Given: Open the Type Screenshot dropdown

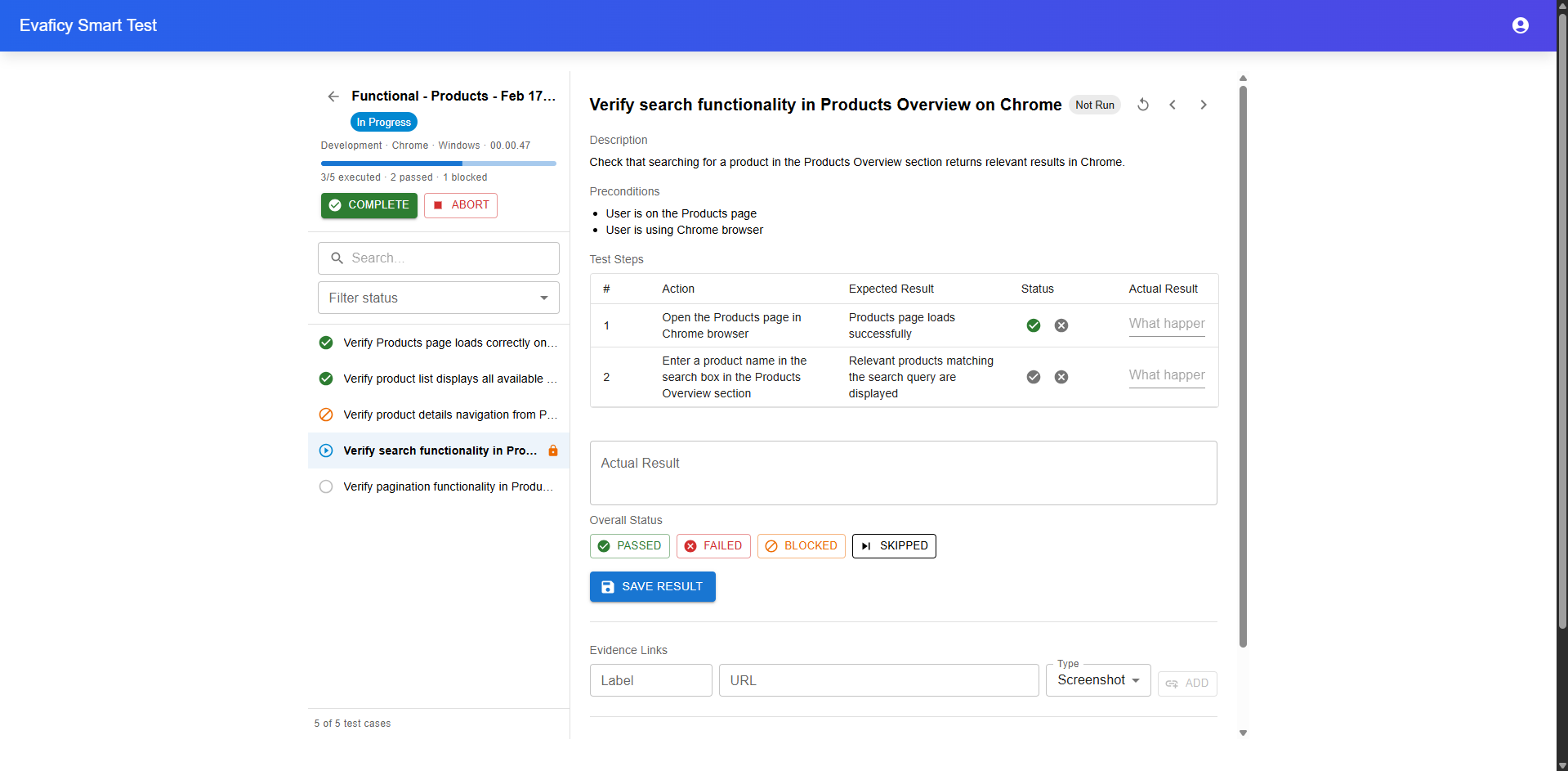Looking at the screenshot, I should click(1098, 680).
